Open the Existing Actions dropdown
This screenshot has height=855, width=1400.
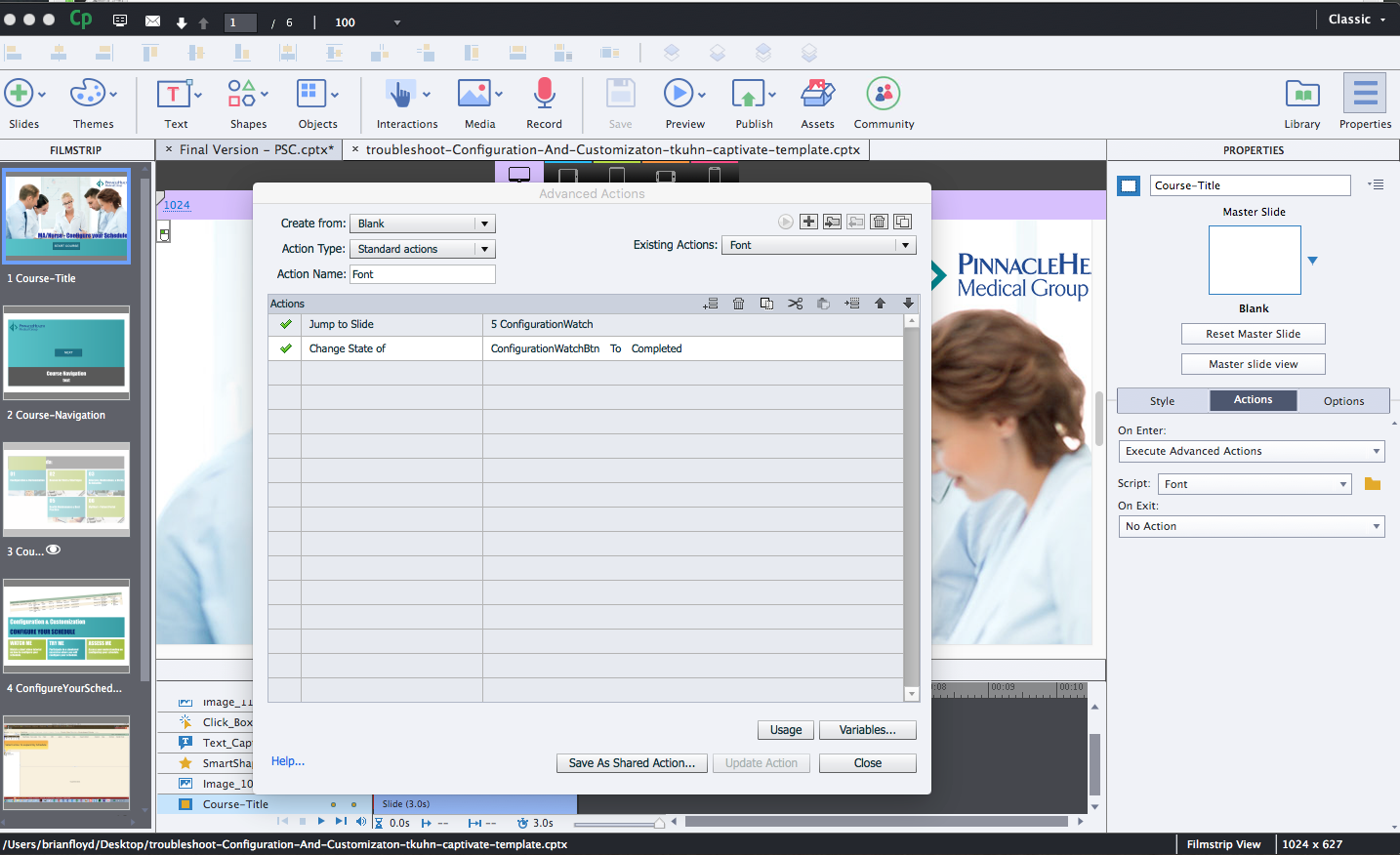pyautogui.click(x=818, y=245)
